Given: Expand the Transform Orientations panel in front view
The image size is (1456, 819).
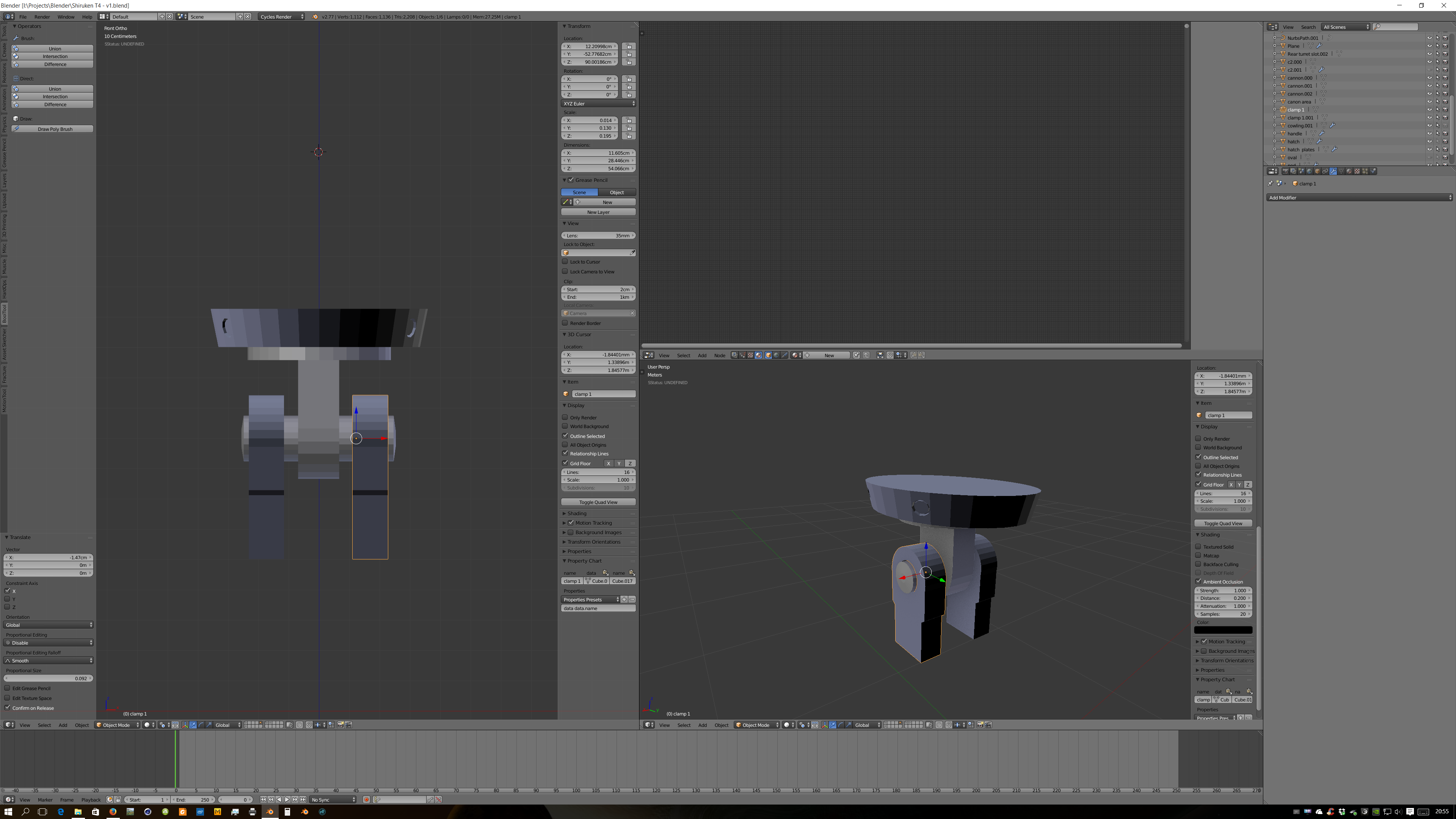Looking at the screenshot, I should coord(593,542).
